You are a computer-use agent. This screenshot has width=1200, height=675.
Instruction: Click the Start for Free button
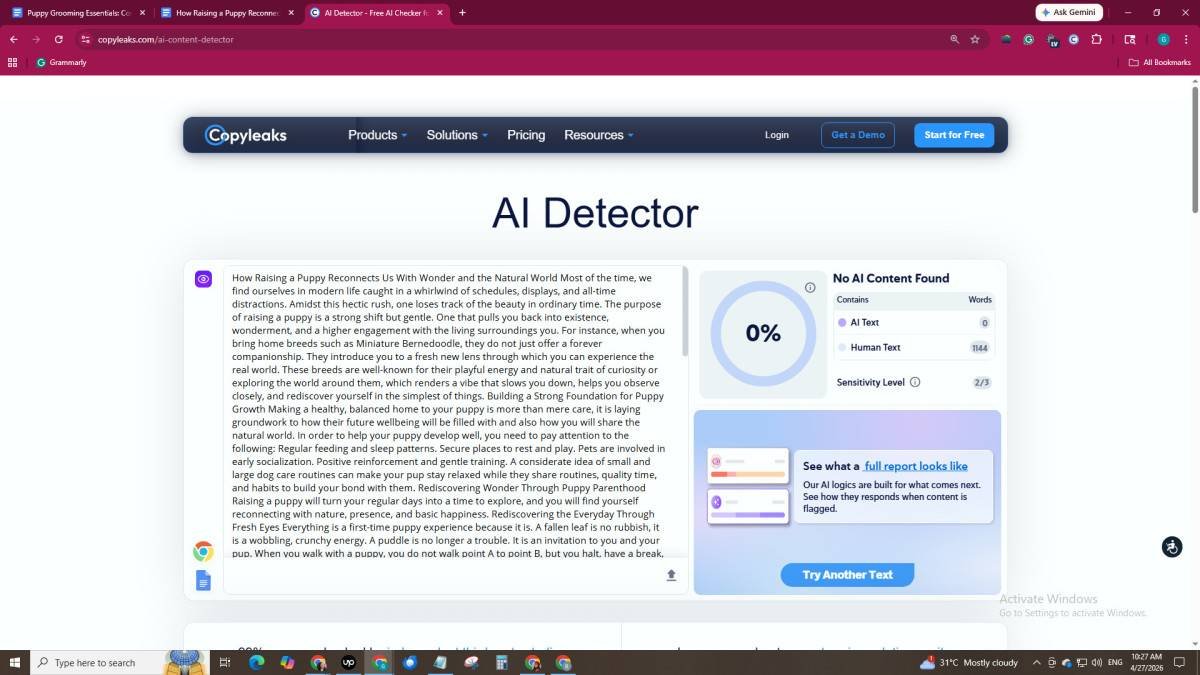pyautogui.click(x=954, y=135)
